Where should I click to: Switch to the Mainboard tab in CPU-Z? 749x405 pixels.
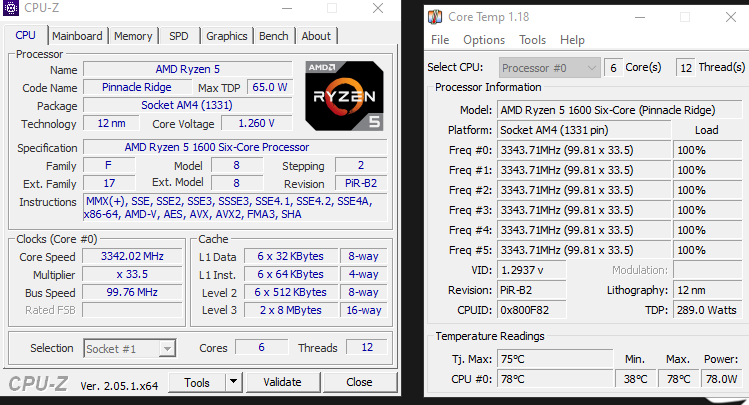pos(77,36)
